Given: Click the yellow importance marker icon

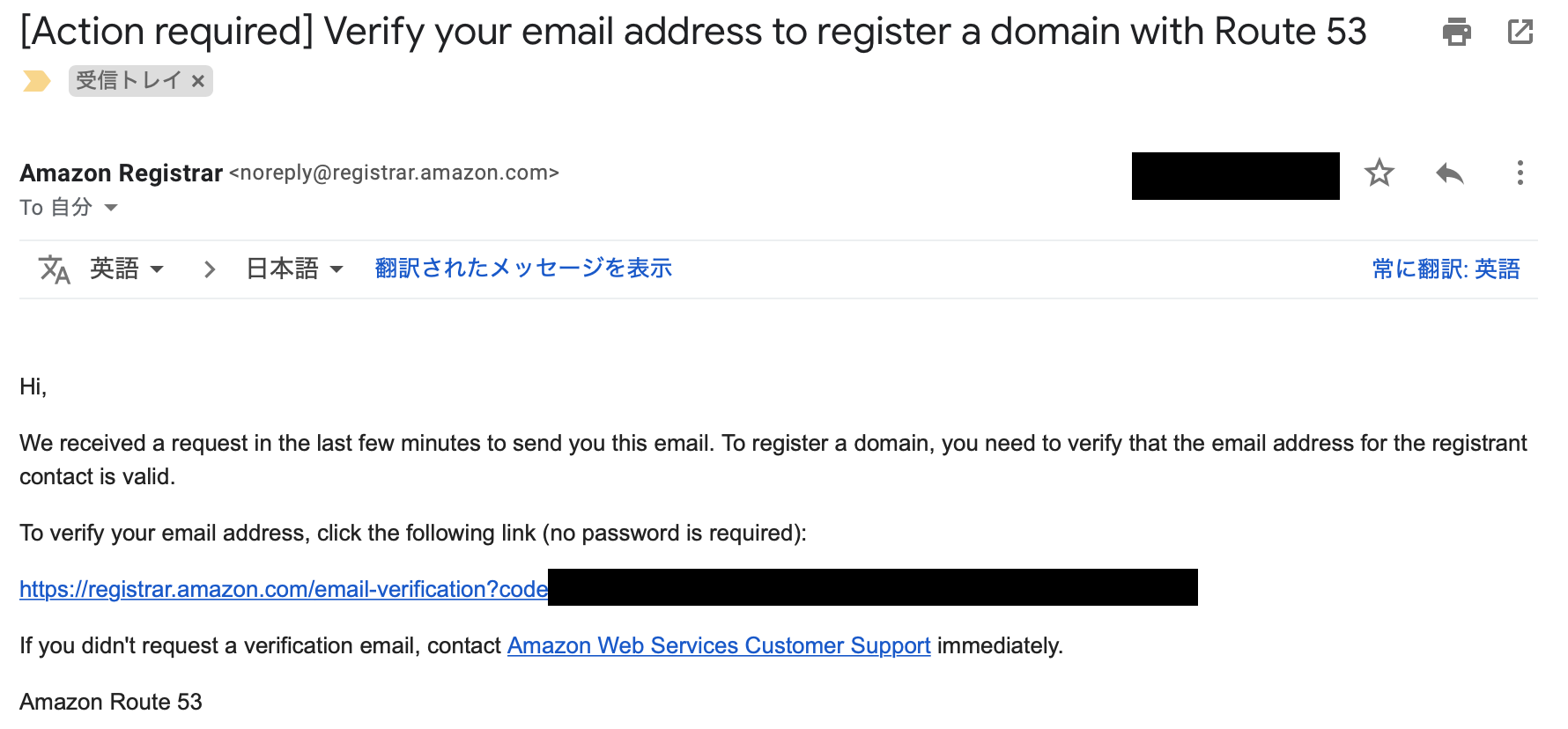Looking at the screenshot, I should pyautogui.click(x=36, y=81).
